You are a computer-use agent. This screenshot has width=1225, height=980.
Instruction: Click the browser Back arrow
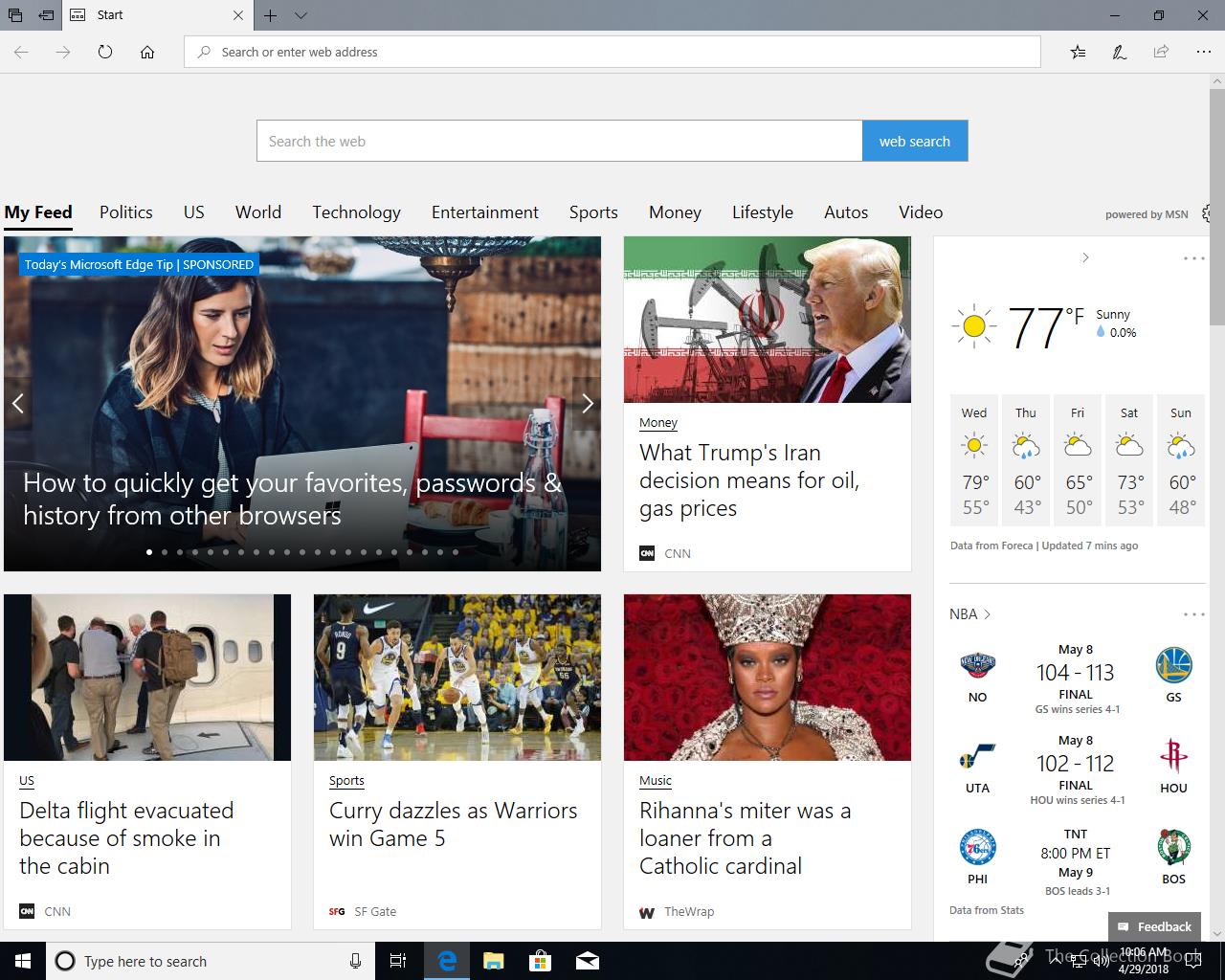(21, 52)
